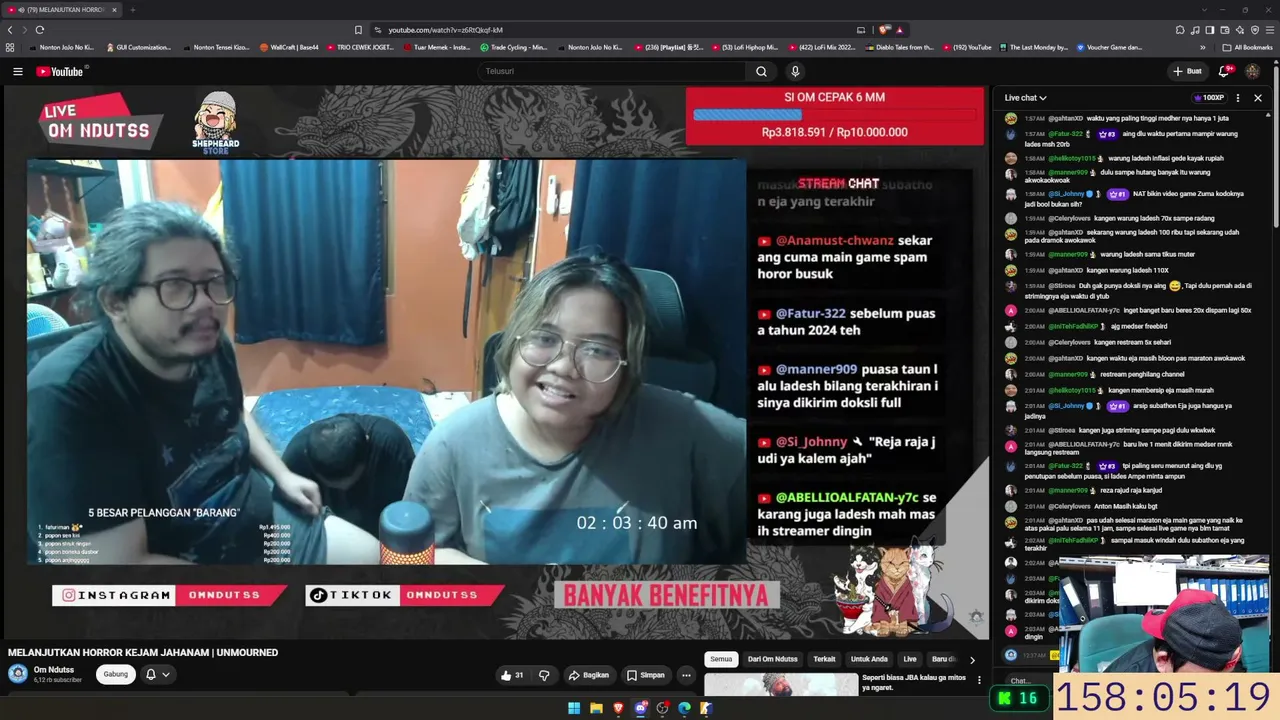
Task: Open Om Ndutss channel avatar
Action: click(18, 674)
